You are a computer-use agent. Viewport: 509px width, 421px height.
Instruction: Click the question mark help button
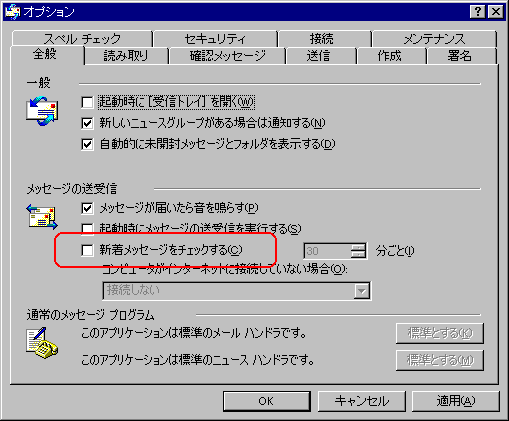click(477, 12)
